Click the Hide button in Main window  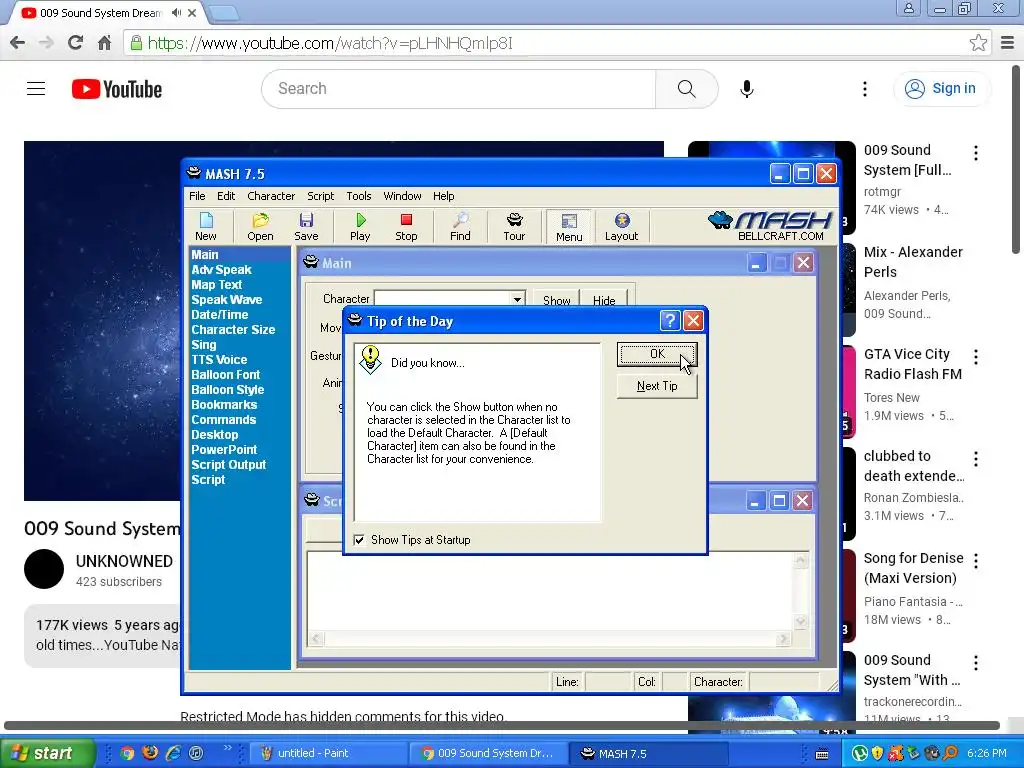coord(604,300)
